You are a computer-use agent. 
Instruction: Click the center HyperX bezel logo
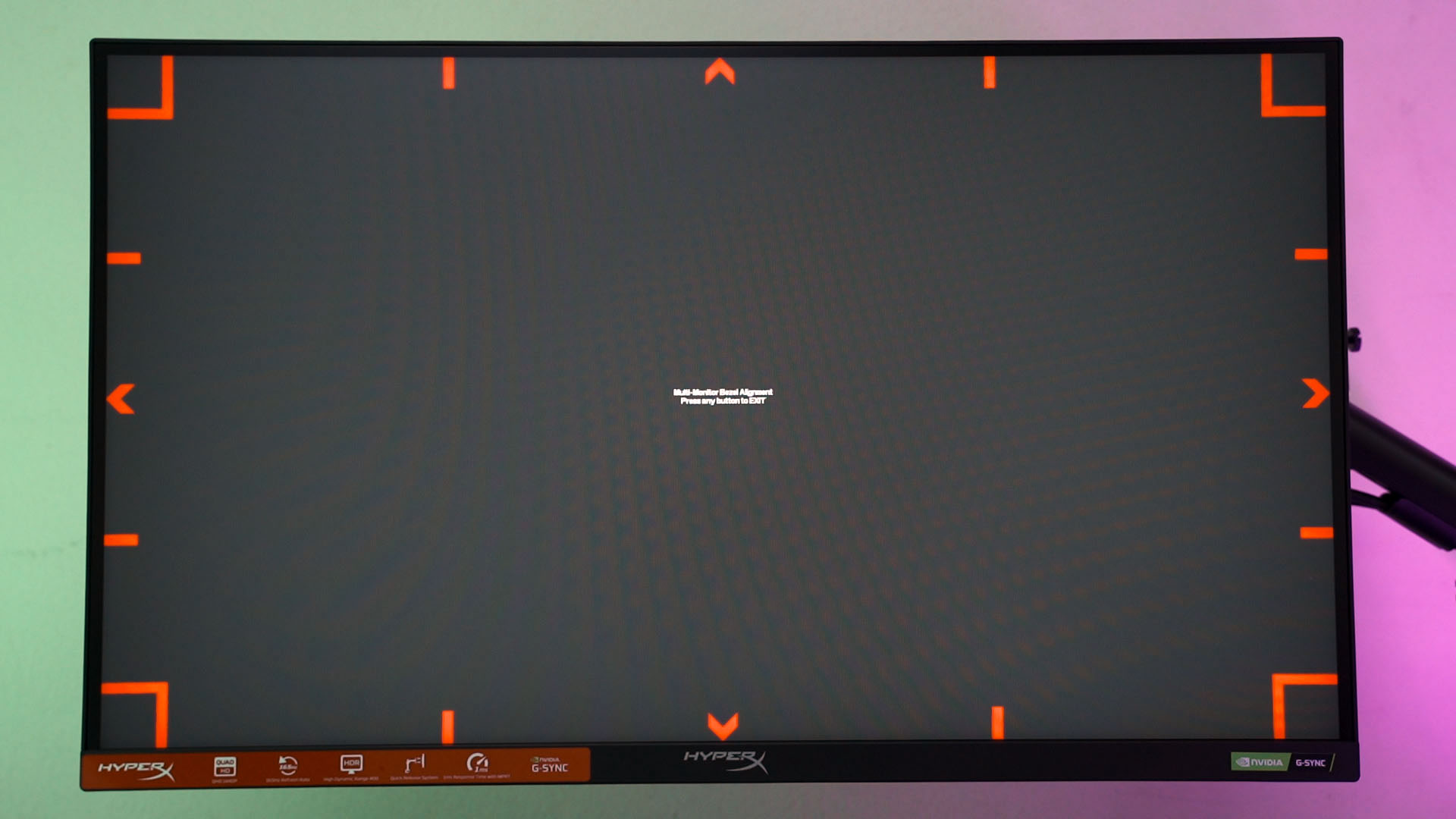(x=726, y=760)
